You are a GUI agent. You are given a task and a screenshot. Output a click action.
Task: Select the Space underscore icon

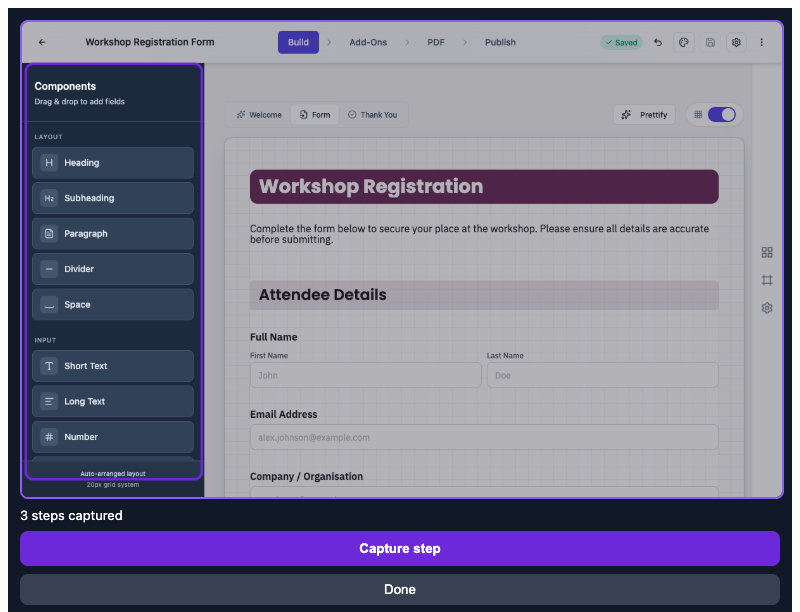click(x=49, y=304)
